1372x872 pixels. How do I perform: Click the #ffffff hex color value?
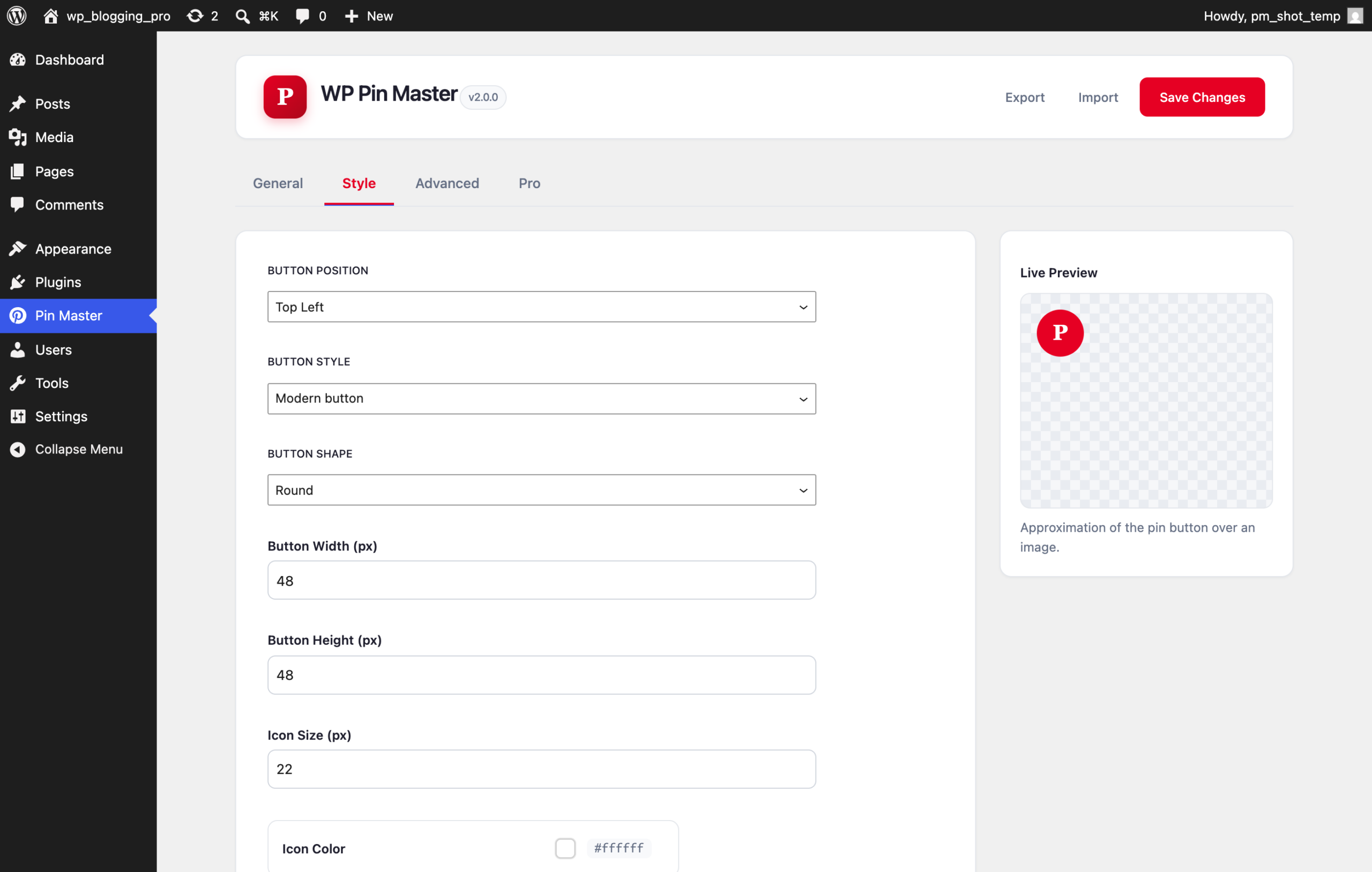(619, 848)
